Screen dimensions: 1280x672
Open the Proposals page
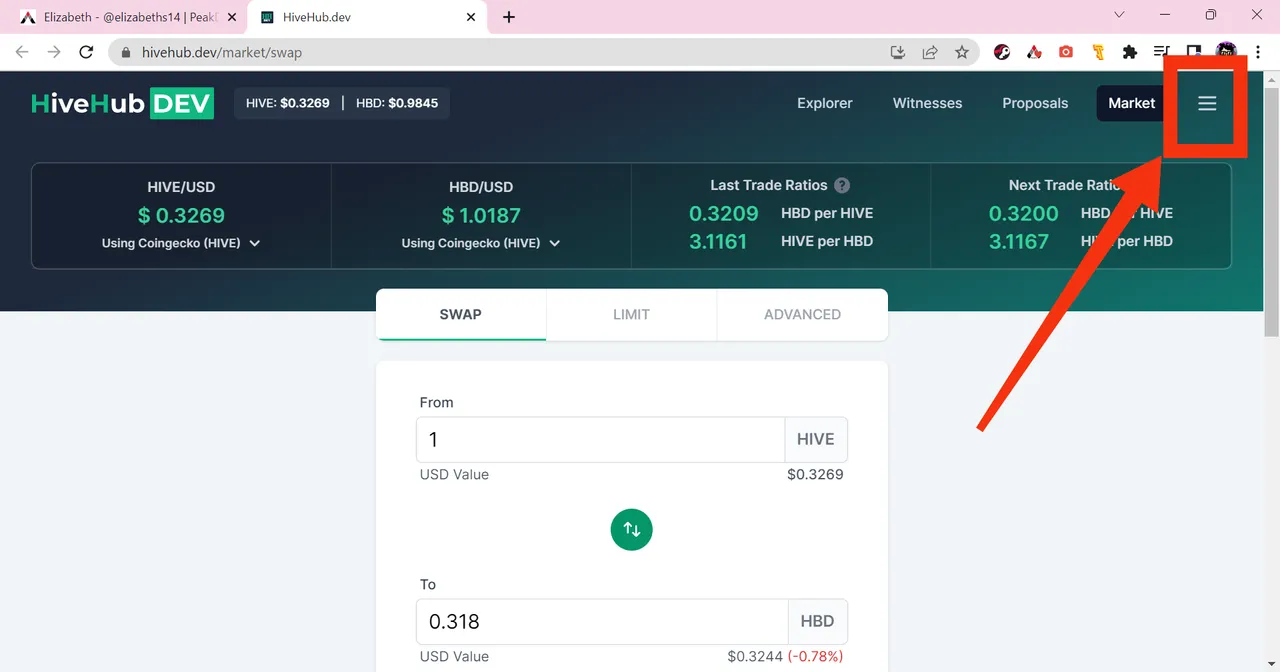click(x=1035, y=103)
